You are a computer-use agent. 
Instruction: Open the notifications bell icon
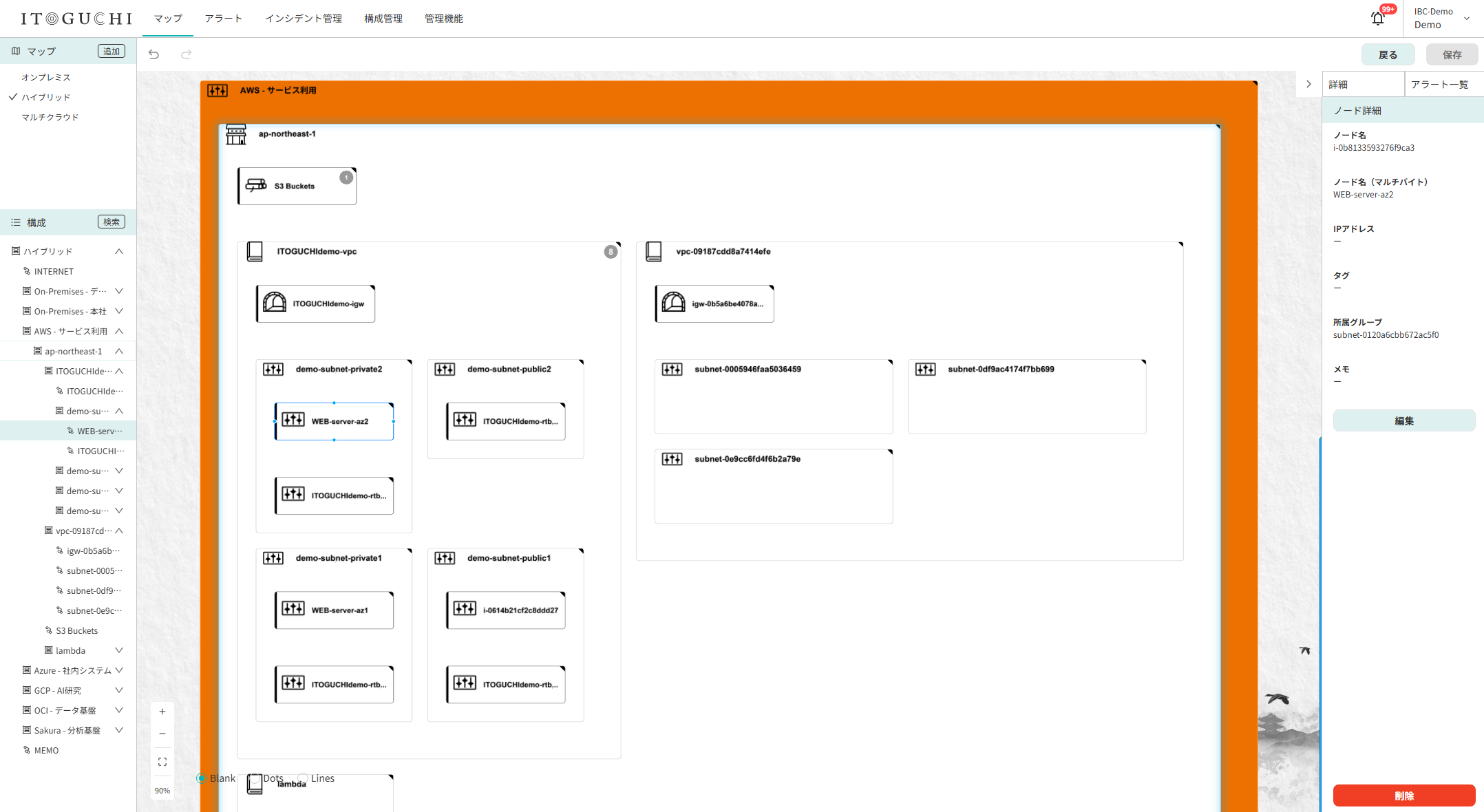click(x=1377, y=19)
